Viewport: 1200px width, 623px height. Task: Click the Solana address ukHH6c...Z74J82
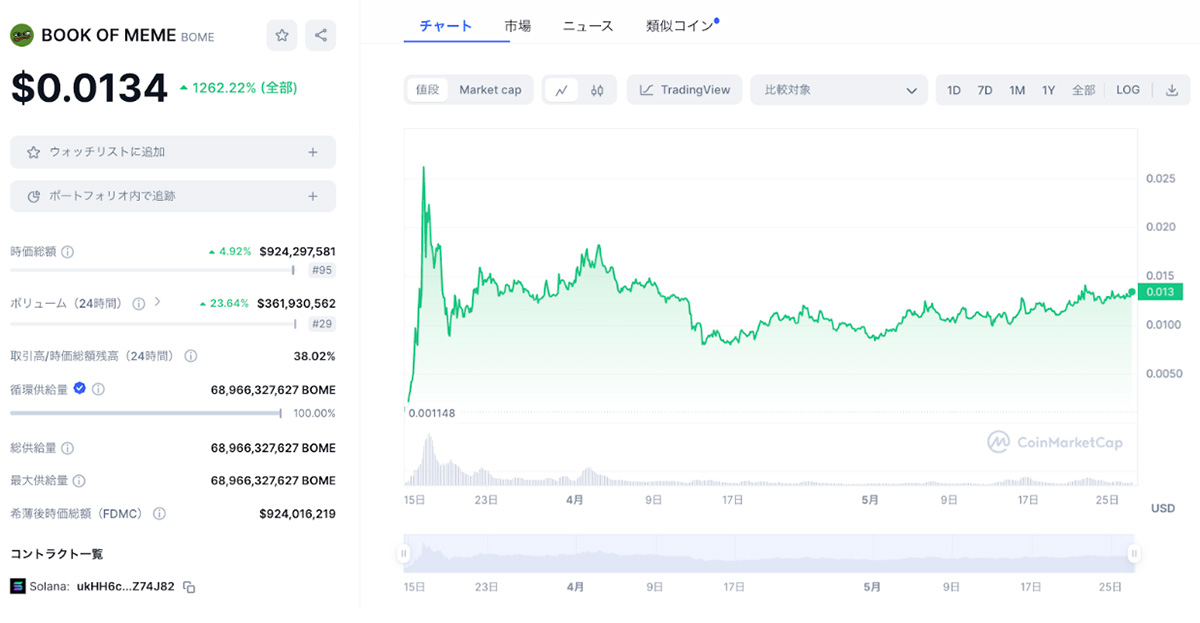pyautogui.click(x=126, y=586)
